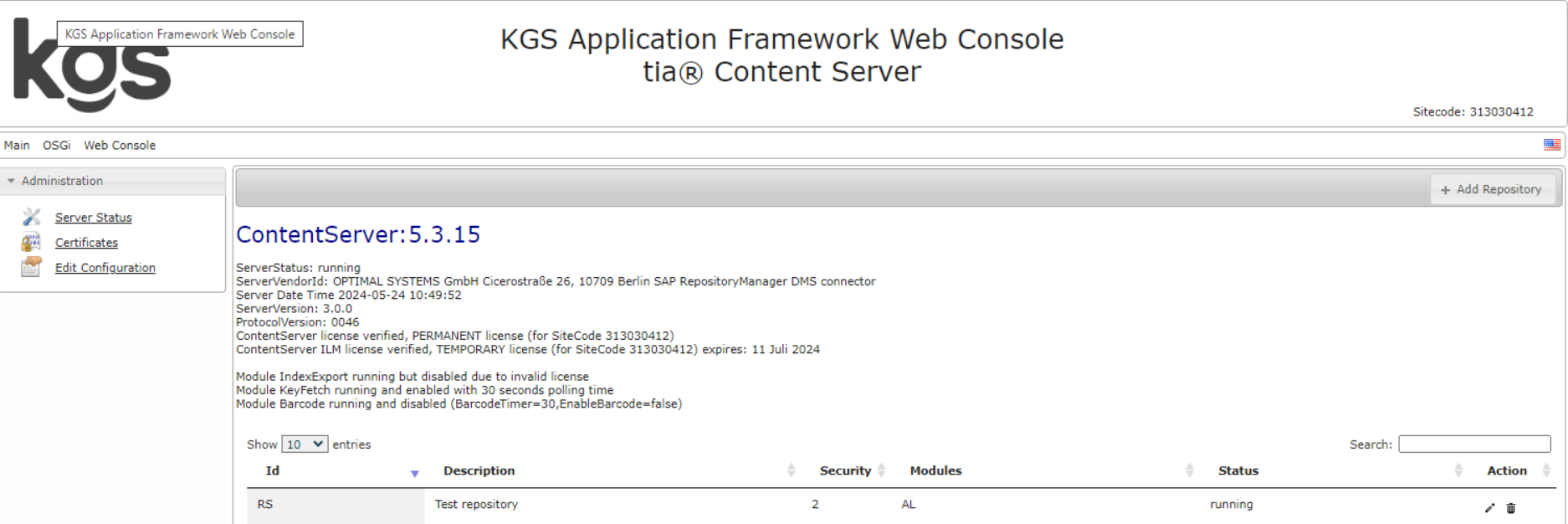Click the PERMANENT license verified line

(x=454, y=336)
